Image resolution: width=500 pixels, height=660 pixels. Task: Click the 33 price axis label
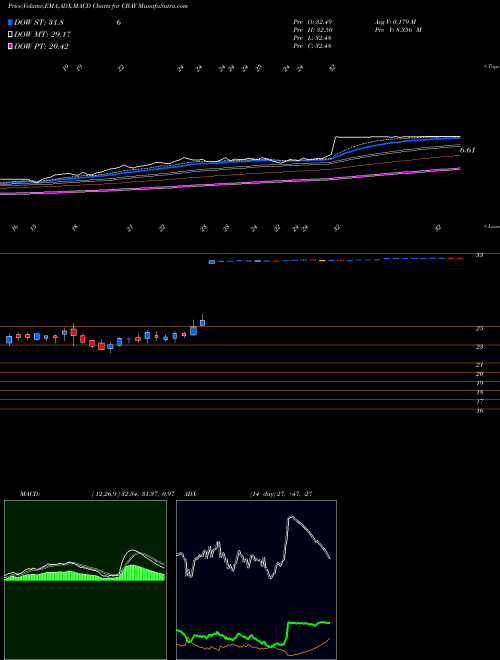coord(479,255)
